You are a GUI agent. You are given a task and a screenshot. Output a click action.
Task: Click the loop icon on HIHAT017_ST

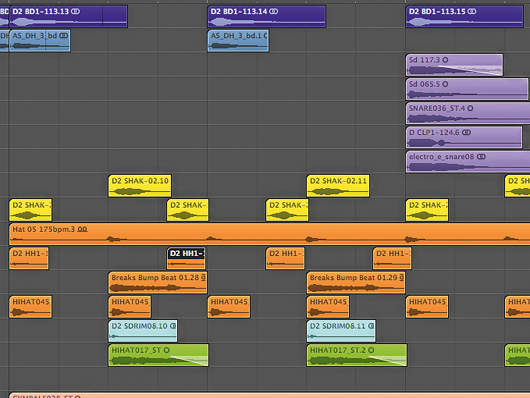pos(166,350)
